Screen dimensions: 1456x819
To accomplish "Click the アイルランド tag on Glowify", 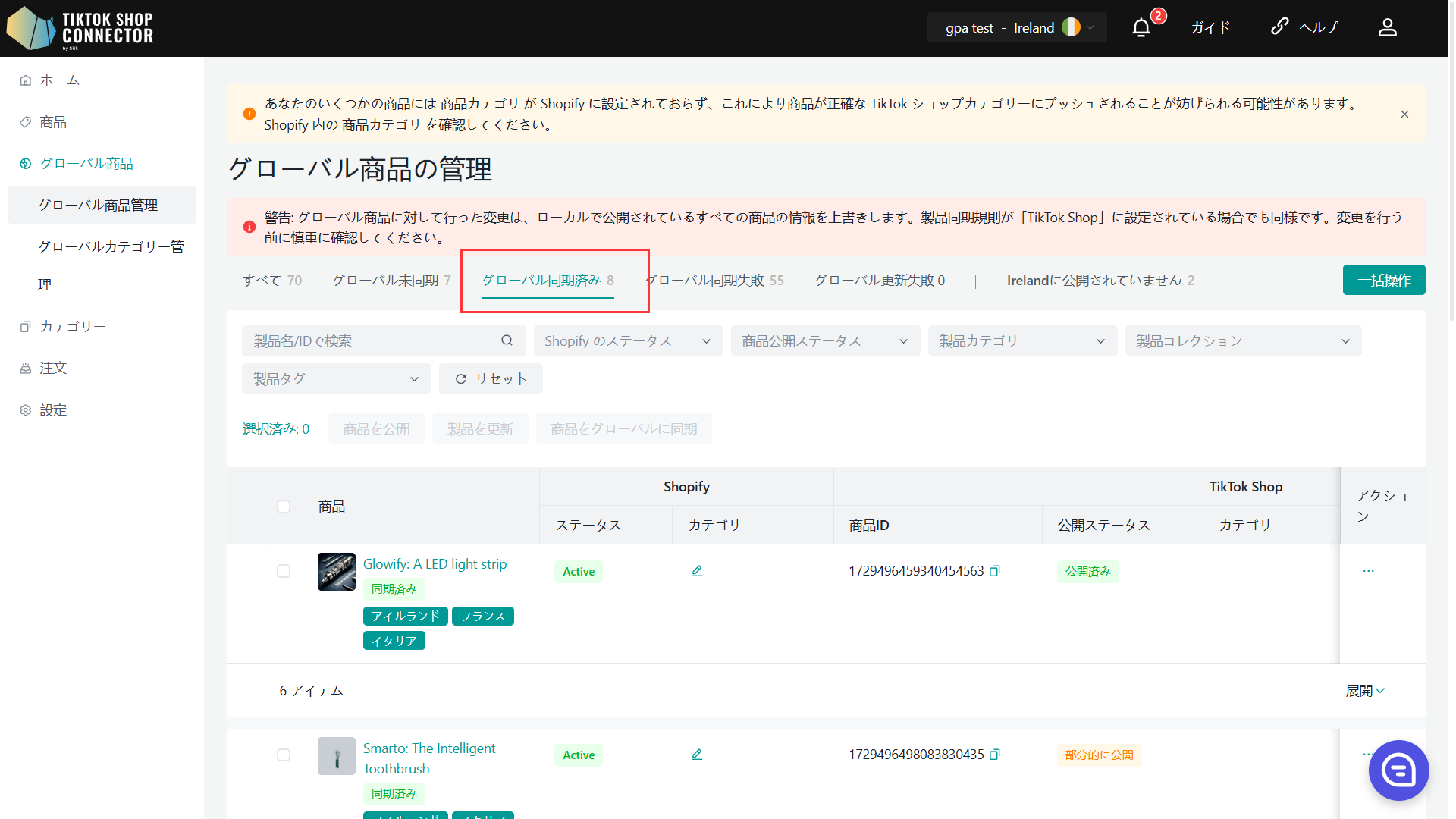I will pos(405,617).
